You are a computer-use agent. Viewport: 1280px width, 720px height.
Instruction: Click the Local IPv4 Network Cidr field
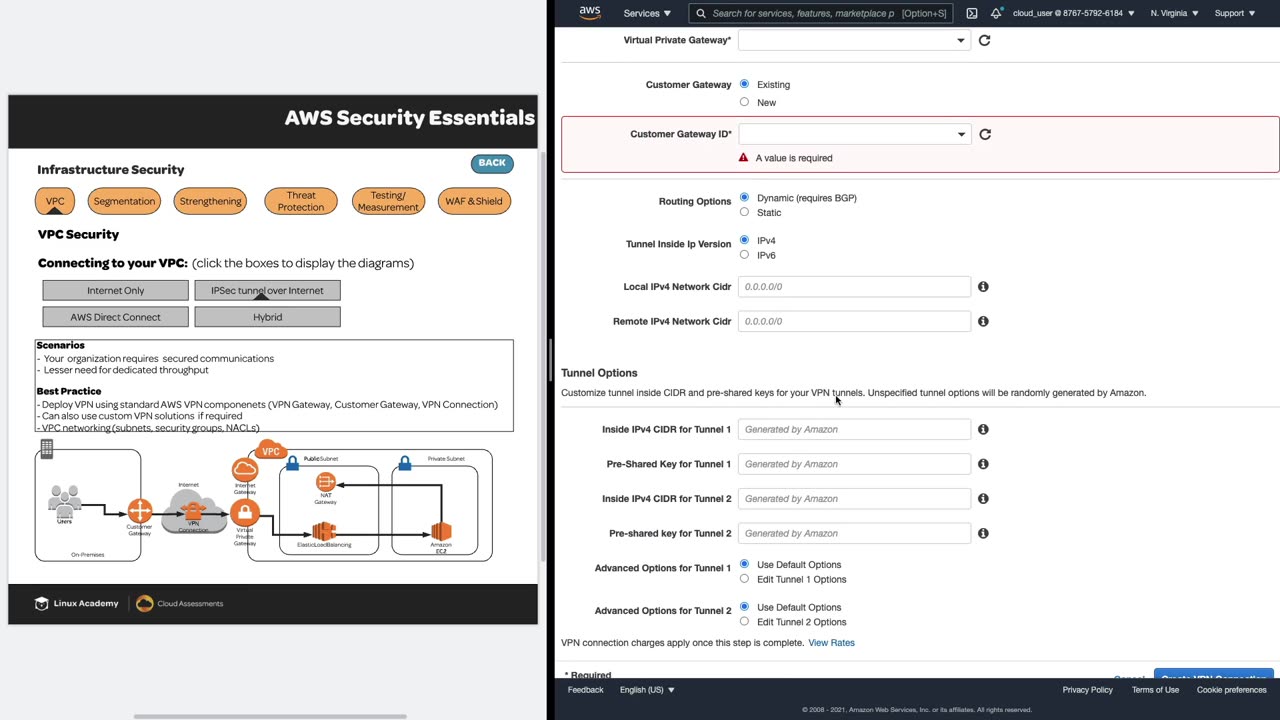(x=854, y=287)
